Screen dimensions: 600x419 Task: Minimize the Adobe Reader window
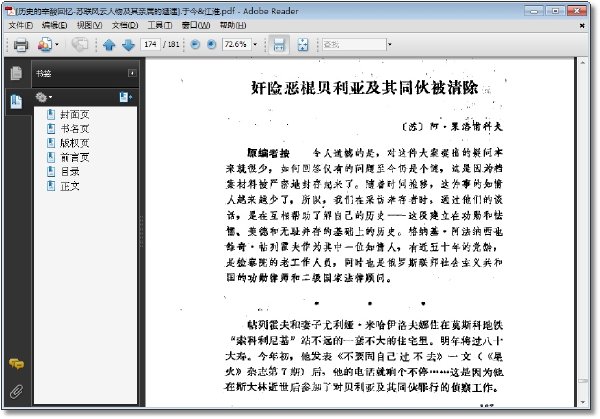[x=534, y=11]
